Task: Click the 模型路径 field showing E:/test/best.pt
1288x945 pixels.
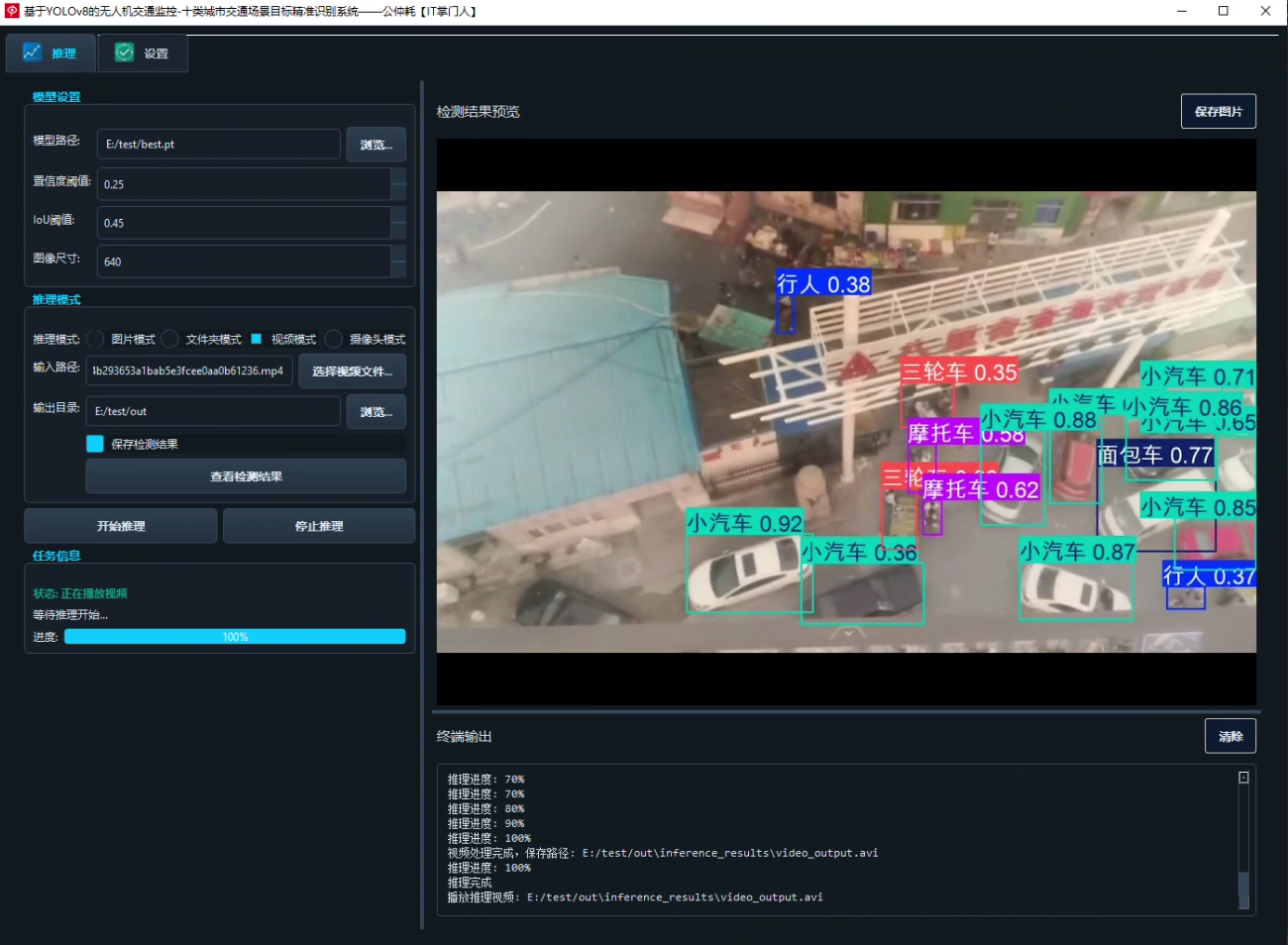Action: (x=219, y=144)
